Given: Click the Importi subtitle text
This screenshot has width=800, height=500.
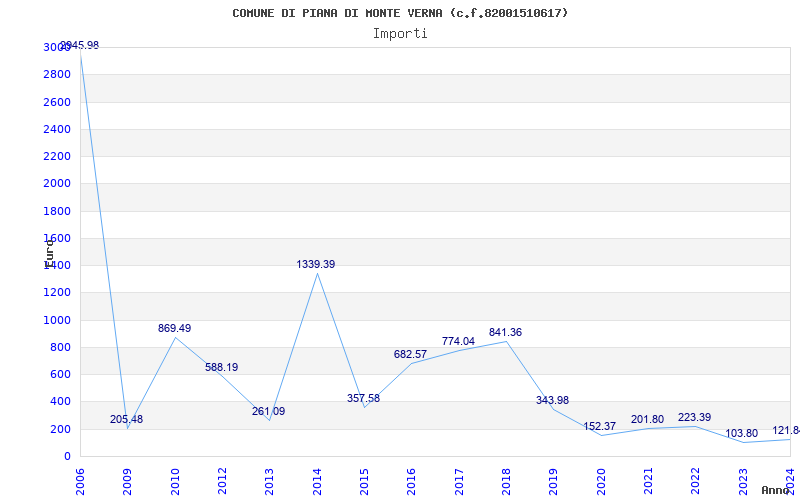Looking at the screenshot, I should 400,33.
